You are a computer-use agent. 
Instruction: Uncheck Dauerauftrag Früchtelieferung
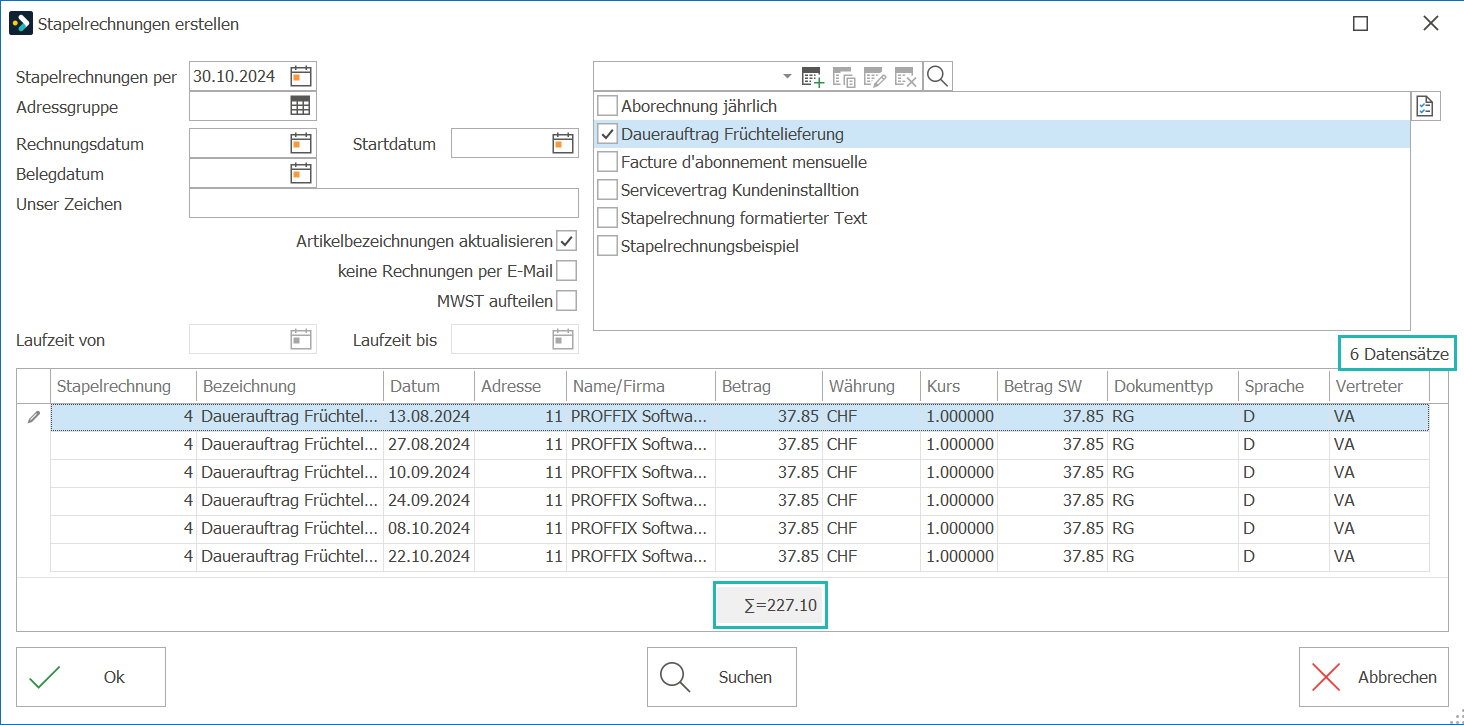pos(607,134)
